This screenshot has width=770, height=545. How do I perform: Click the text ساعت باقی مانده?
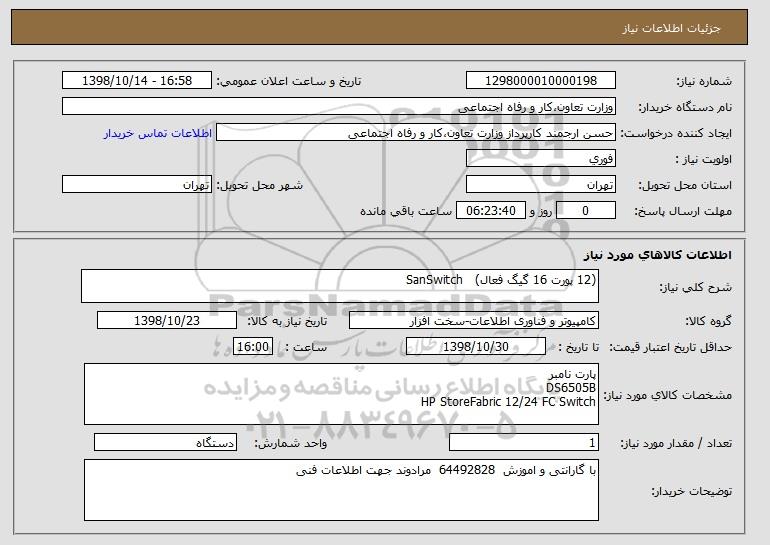(x=406, y=211)
